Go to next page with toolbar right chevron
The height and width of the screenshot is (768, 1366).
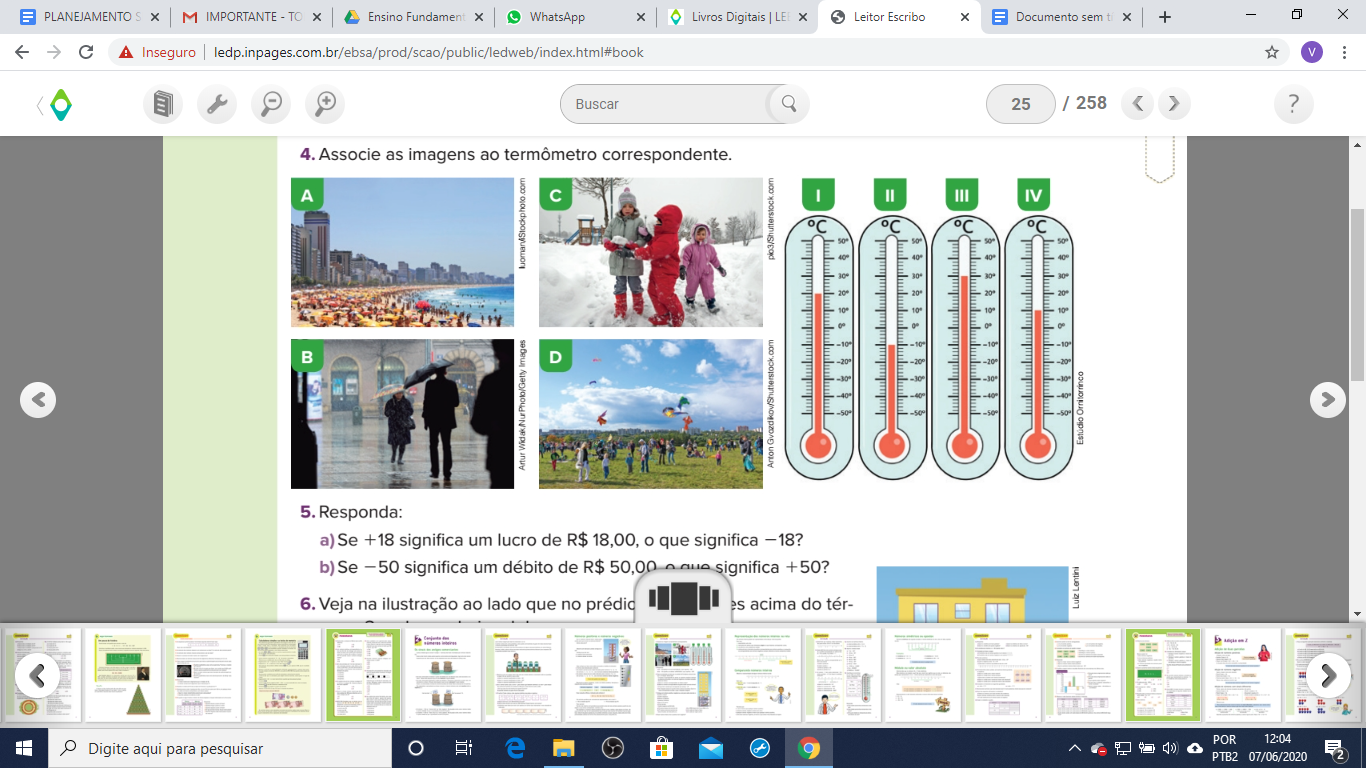click(1174, 104)
